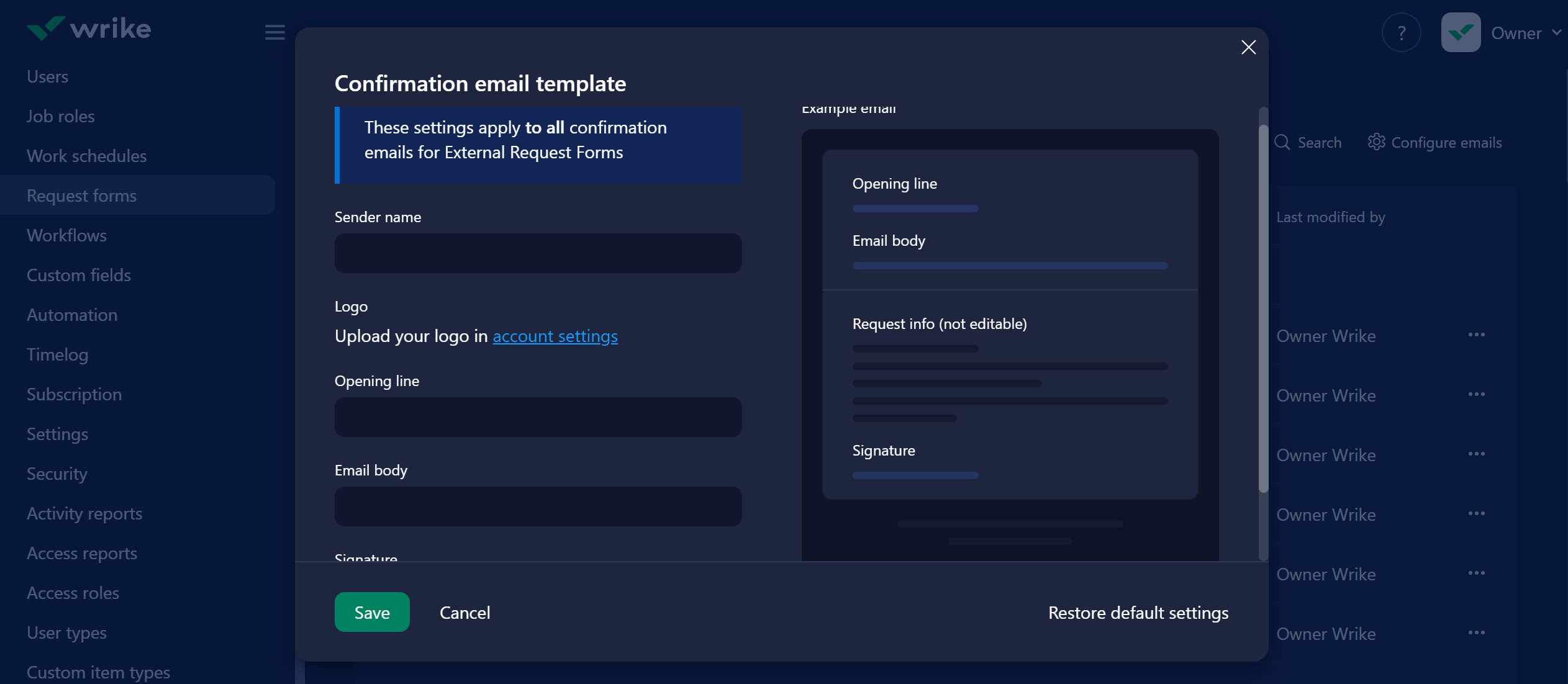The image size is (1568, 684).
Task: Click the Email body input field
Action: click(538, 506)
